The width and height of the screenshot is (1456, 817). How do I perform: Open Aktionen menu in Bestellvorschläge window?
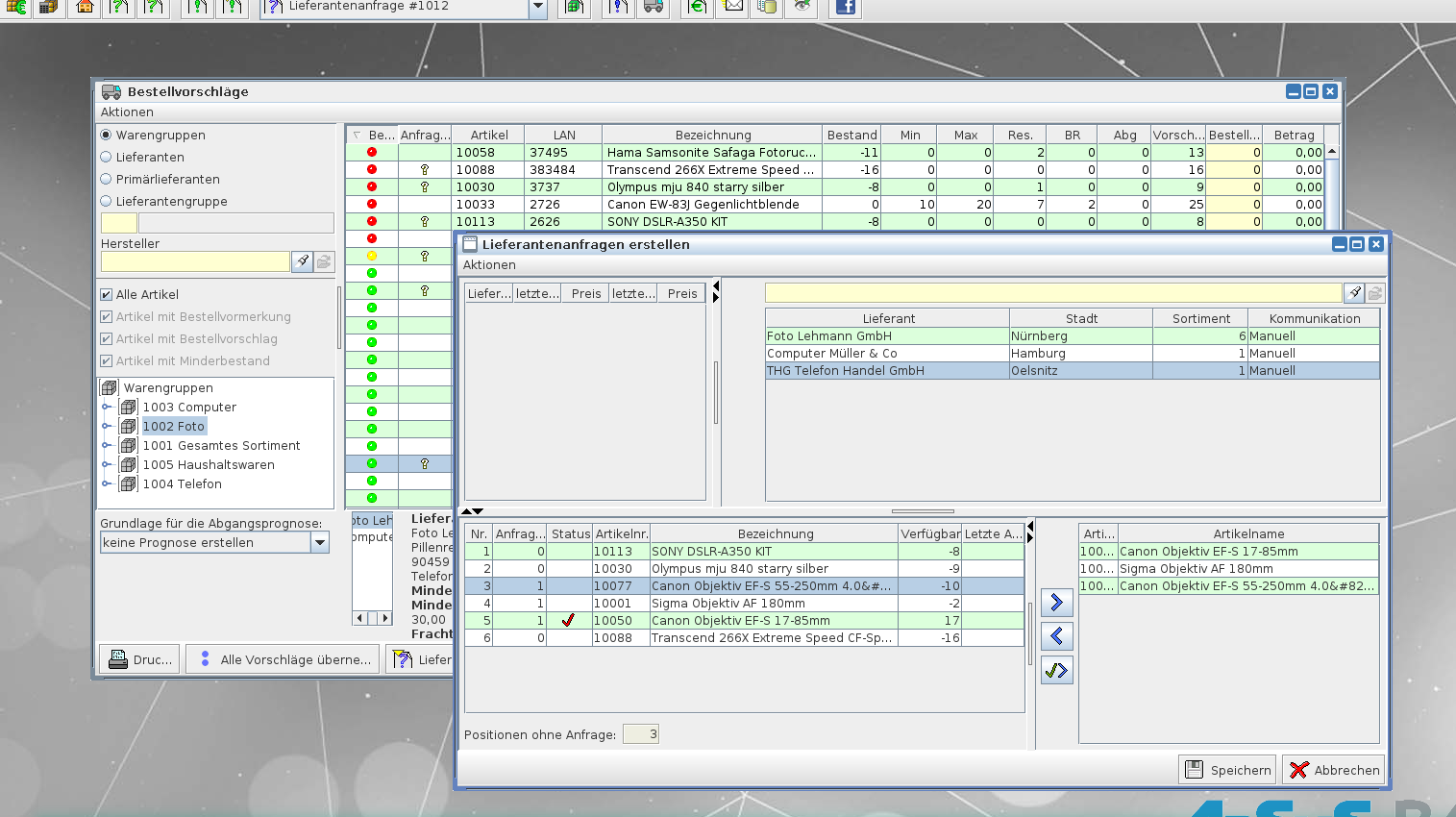tap(127, 112)
